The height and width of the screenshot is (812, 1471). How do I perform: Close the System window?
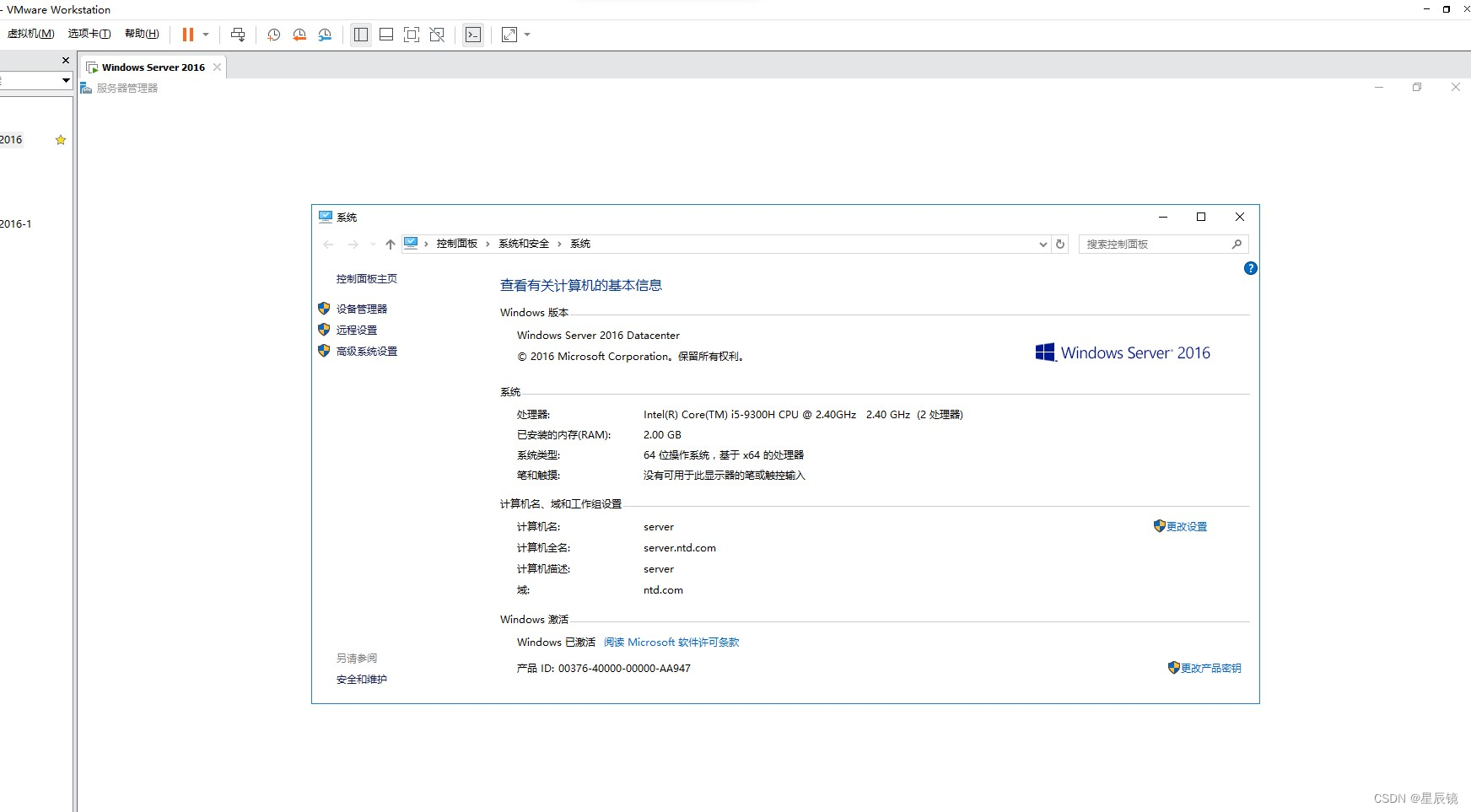pos(1240,217)
